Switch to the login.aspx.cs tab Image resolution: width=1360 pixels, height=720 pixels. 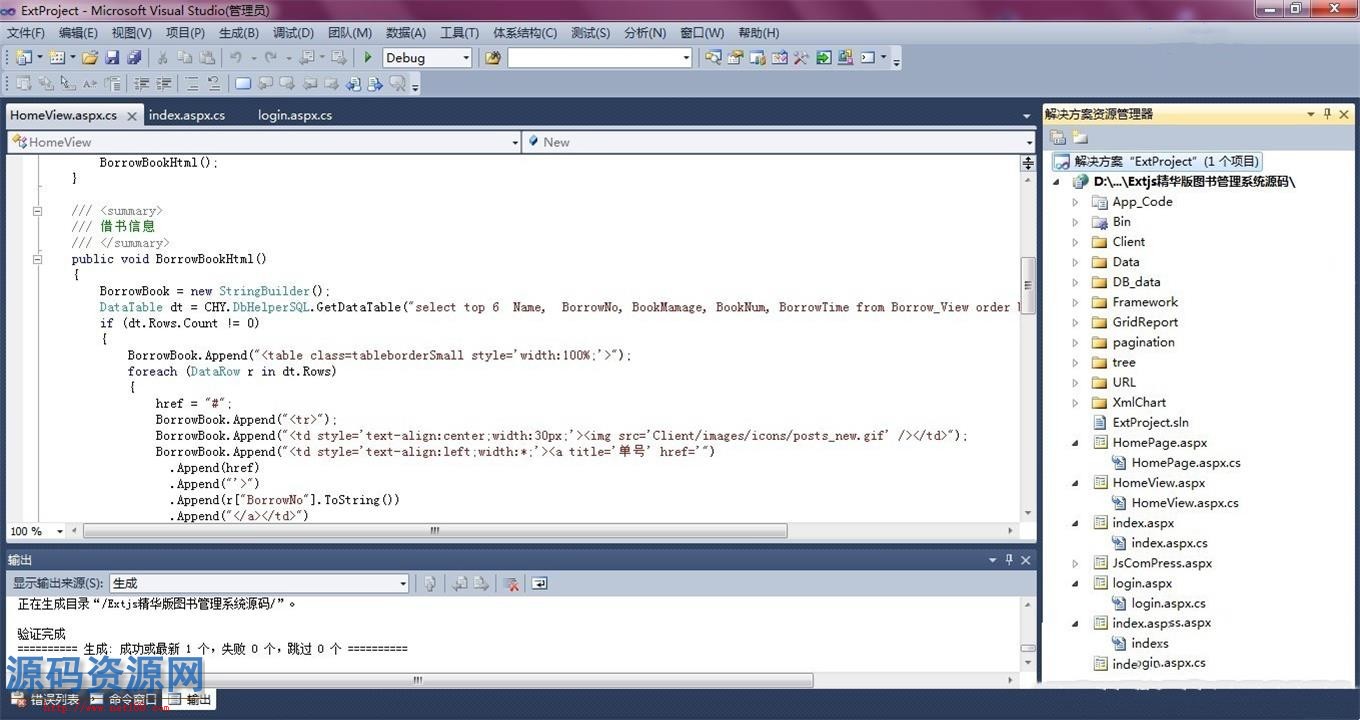(x=295, y=115)
